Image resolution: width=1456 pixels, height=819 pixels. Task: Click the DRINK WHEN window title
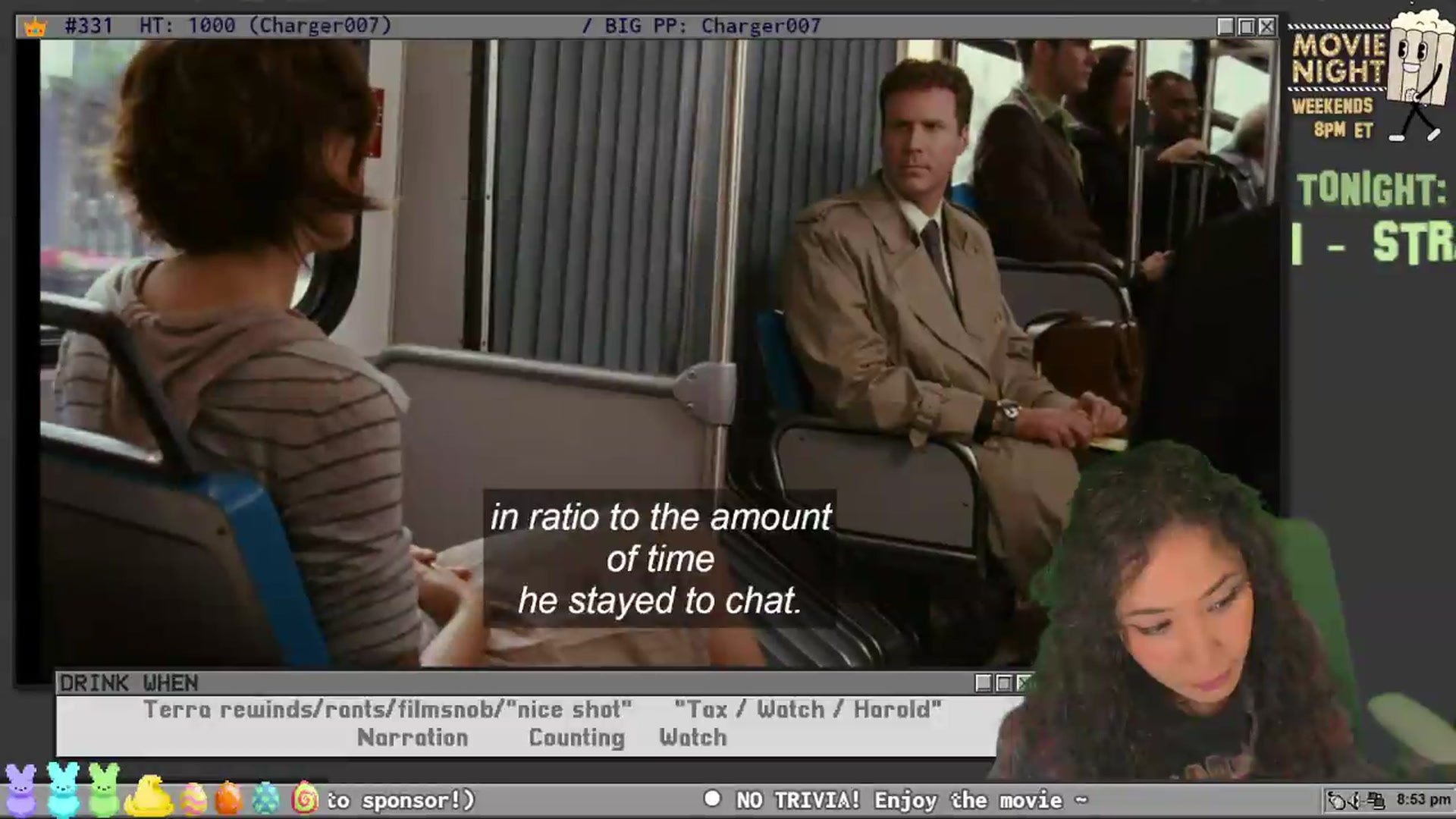pos(129,683)
